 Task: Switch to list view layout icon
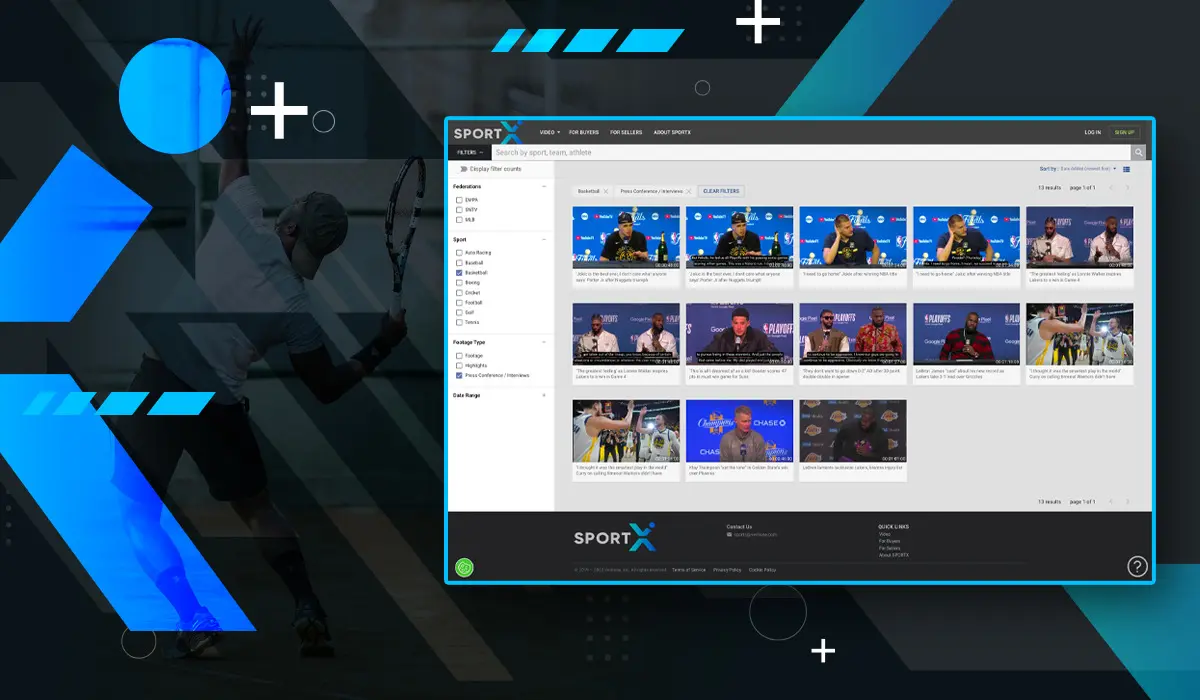[x=1127, y=169]
